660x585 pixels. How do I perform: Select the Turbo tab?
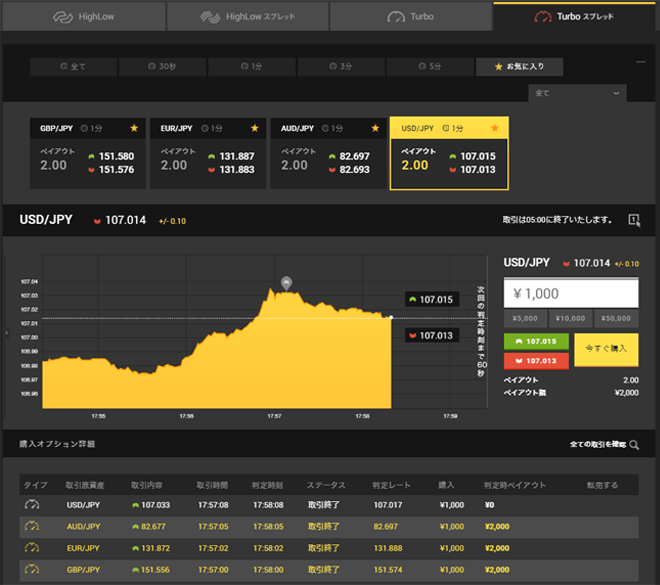tap(410, 16)
